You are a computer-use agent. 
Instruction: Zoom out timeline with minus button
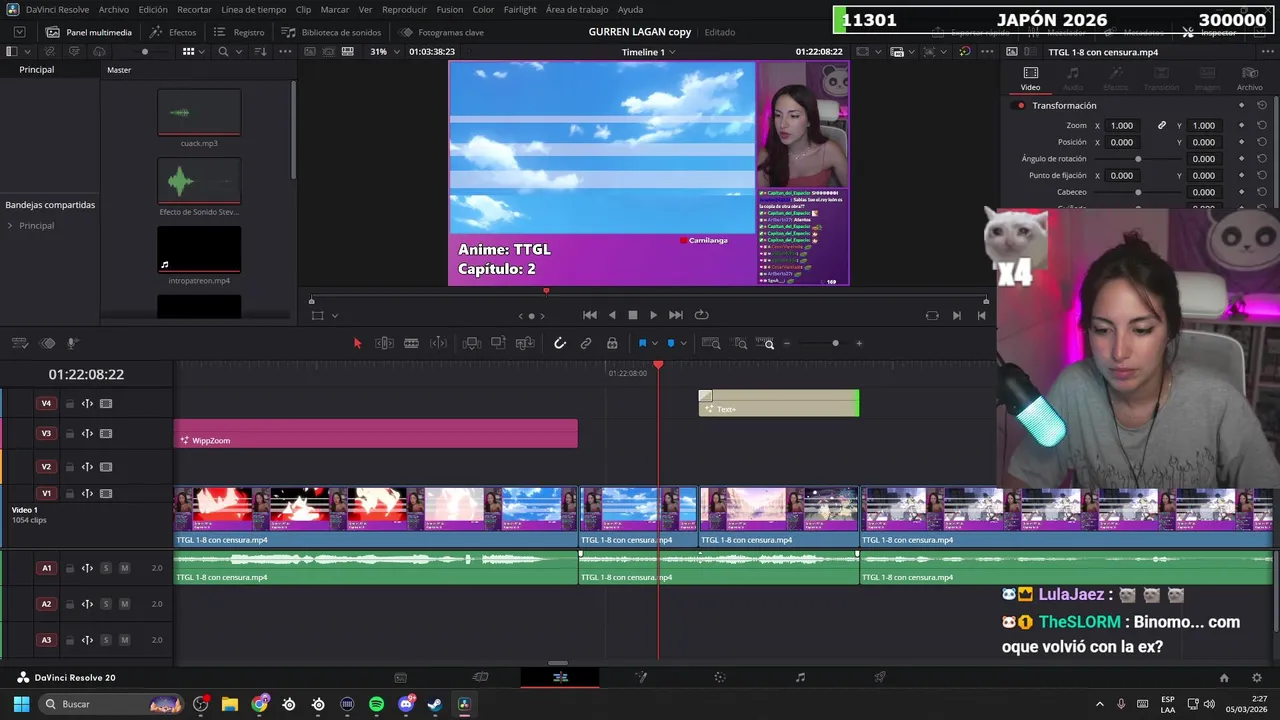click(x=787, y=343)
